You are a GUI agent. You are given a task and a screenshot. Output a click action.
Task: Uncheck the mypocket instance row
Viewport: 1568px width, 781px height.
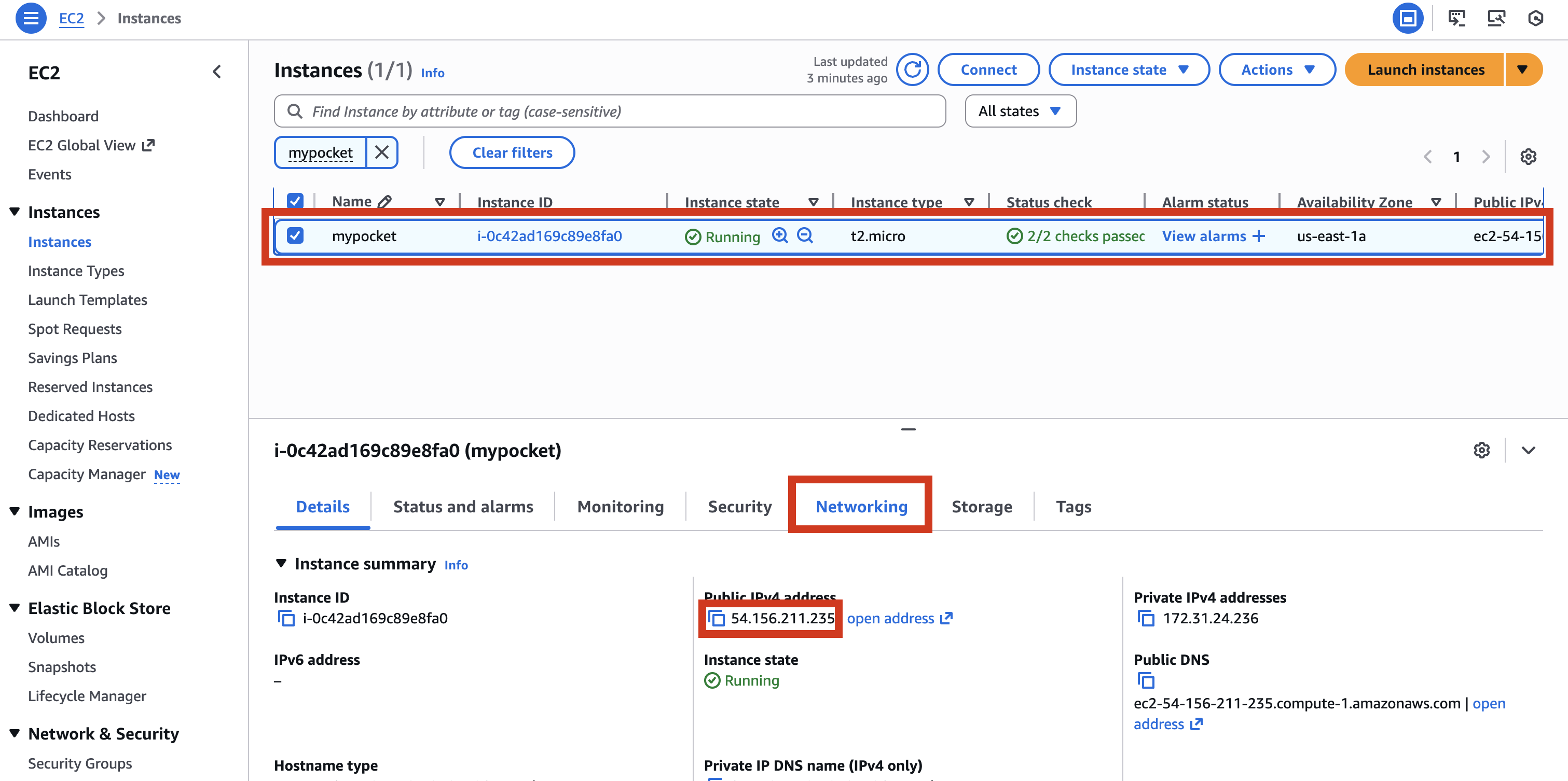tap(295, 235)
